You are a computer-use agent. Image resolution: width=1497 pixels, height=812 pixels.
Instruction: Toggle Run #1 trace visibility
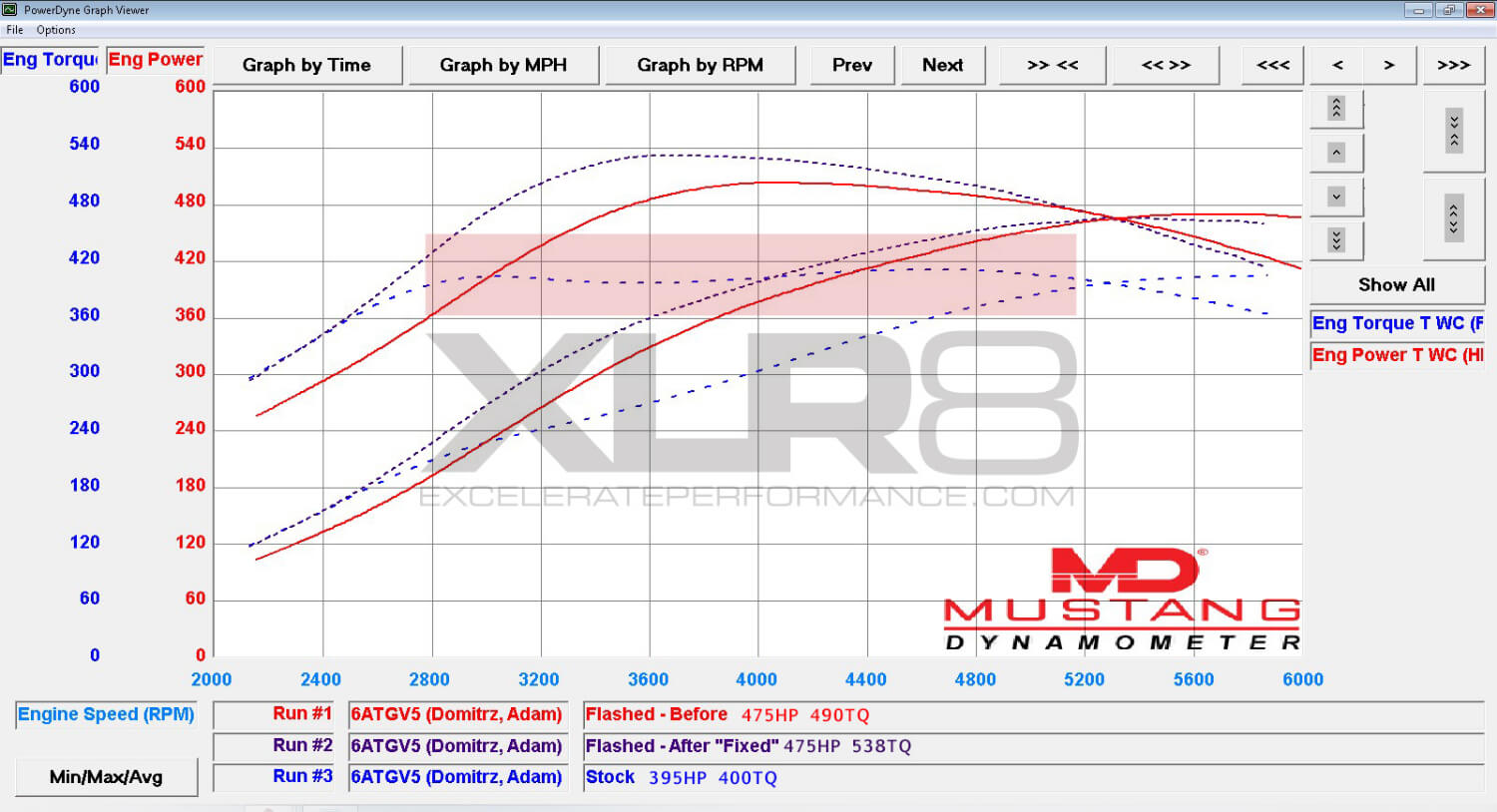[x=274, y=714]
